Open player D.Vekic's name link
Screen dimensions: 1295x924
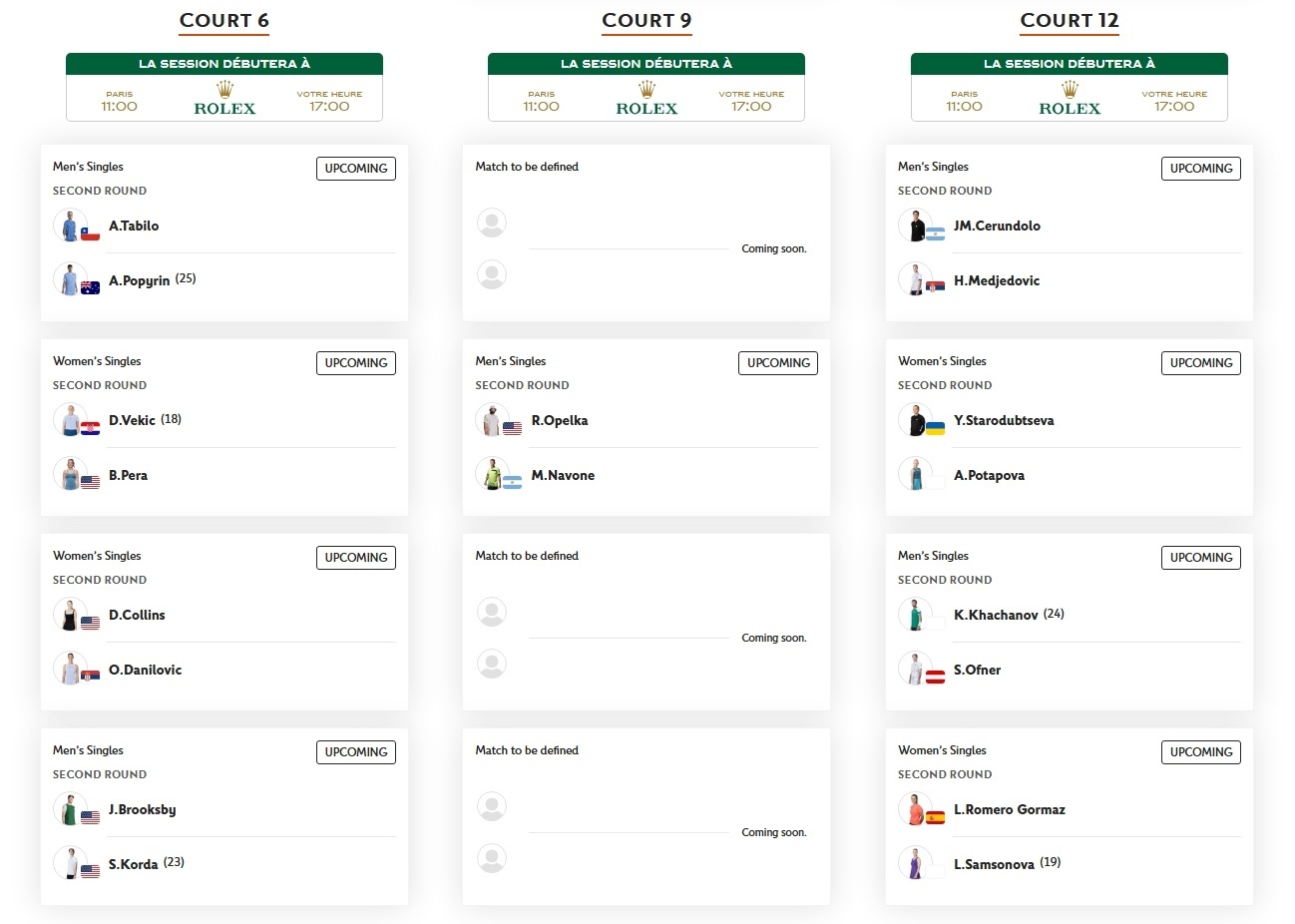pyautogui.click(x=132, y=420)
